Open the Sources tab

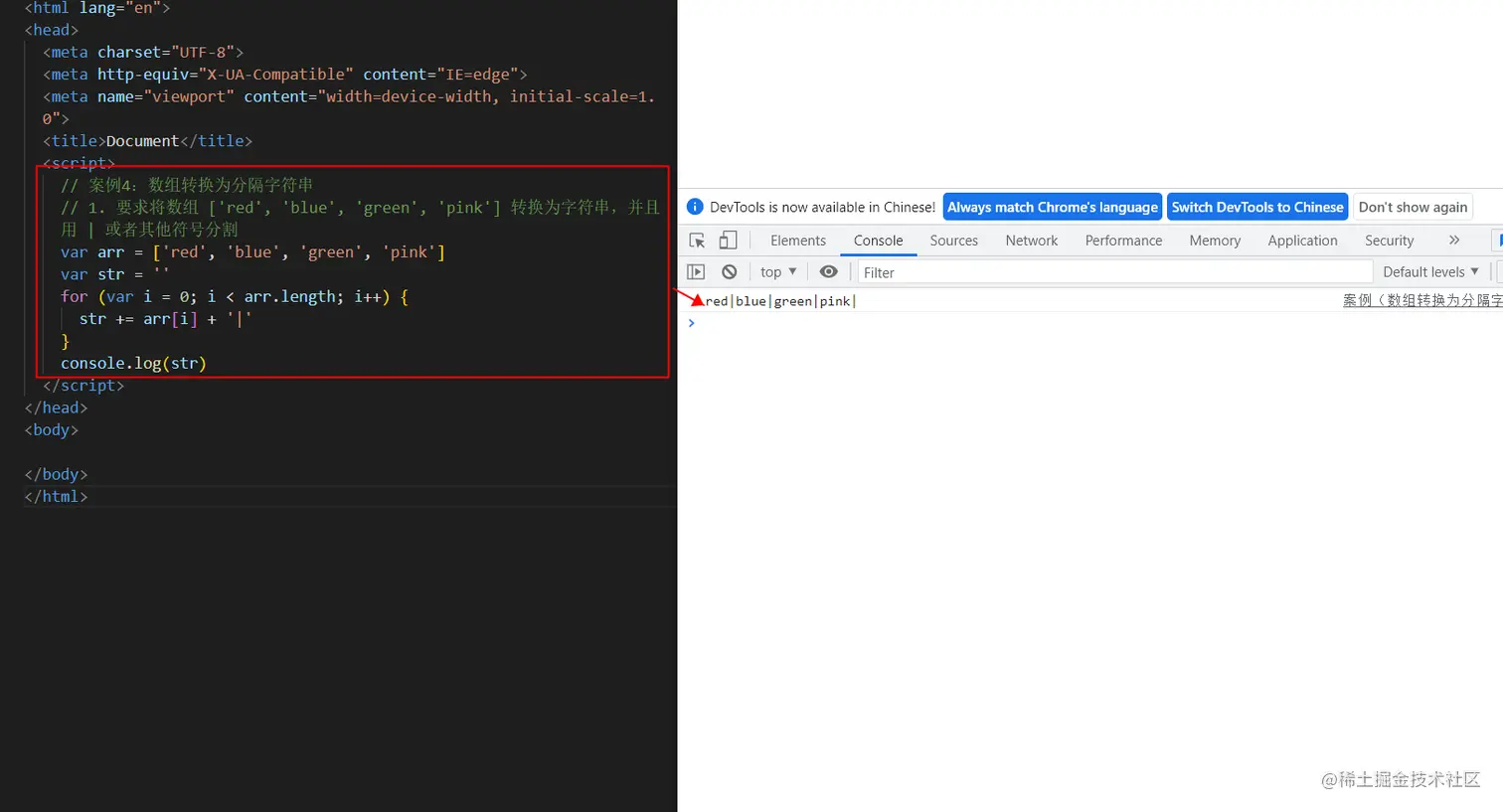954,241
